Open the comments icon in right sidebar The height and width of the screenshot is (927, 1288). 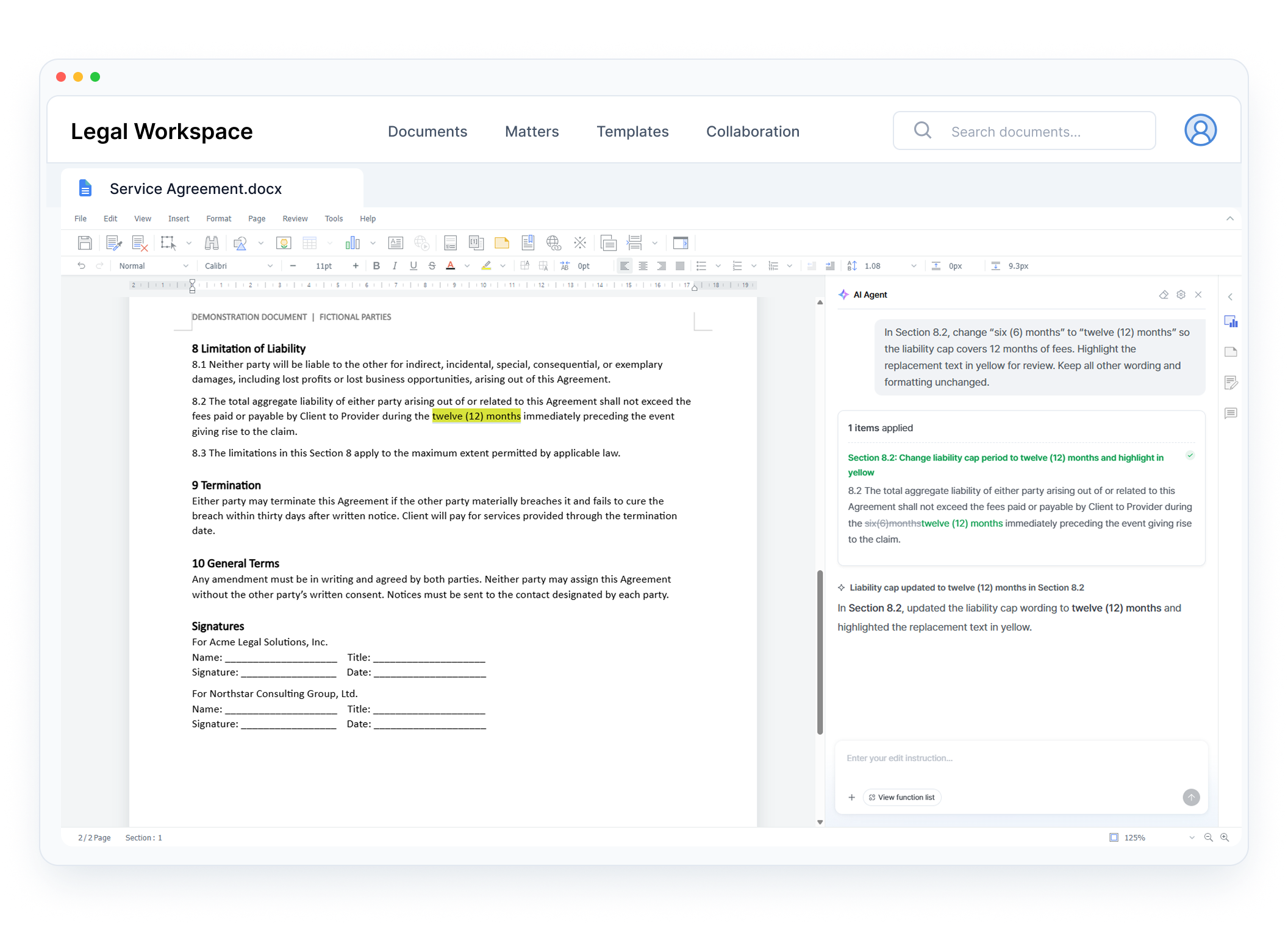pos(1231,413)
